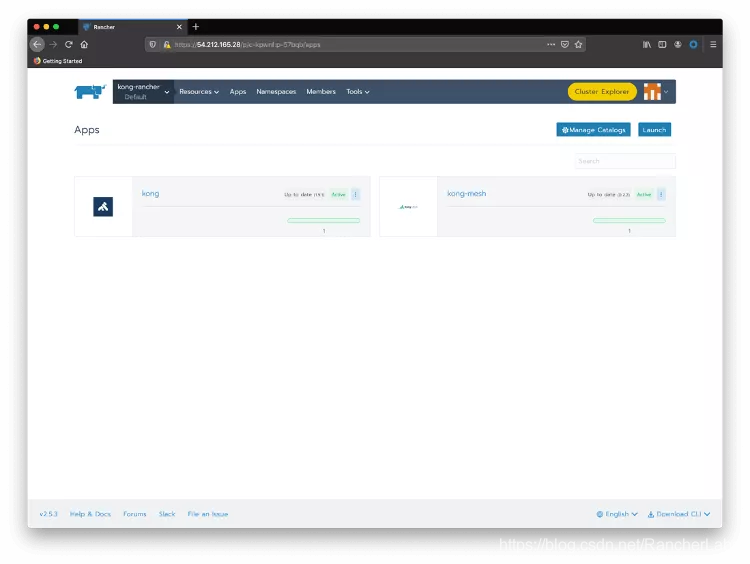Open Forums footer link
Viewport: 750px width, 564px height.
(x=134, y=514)
